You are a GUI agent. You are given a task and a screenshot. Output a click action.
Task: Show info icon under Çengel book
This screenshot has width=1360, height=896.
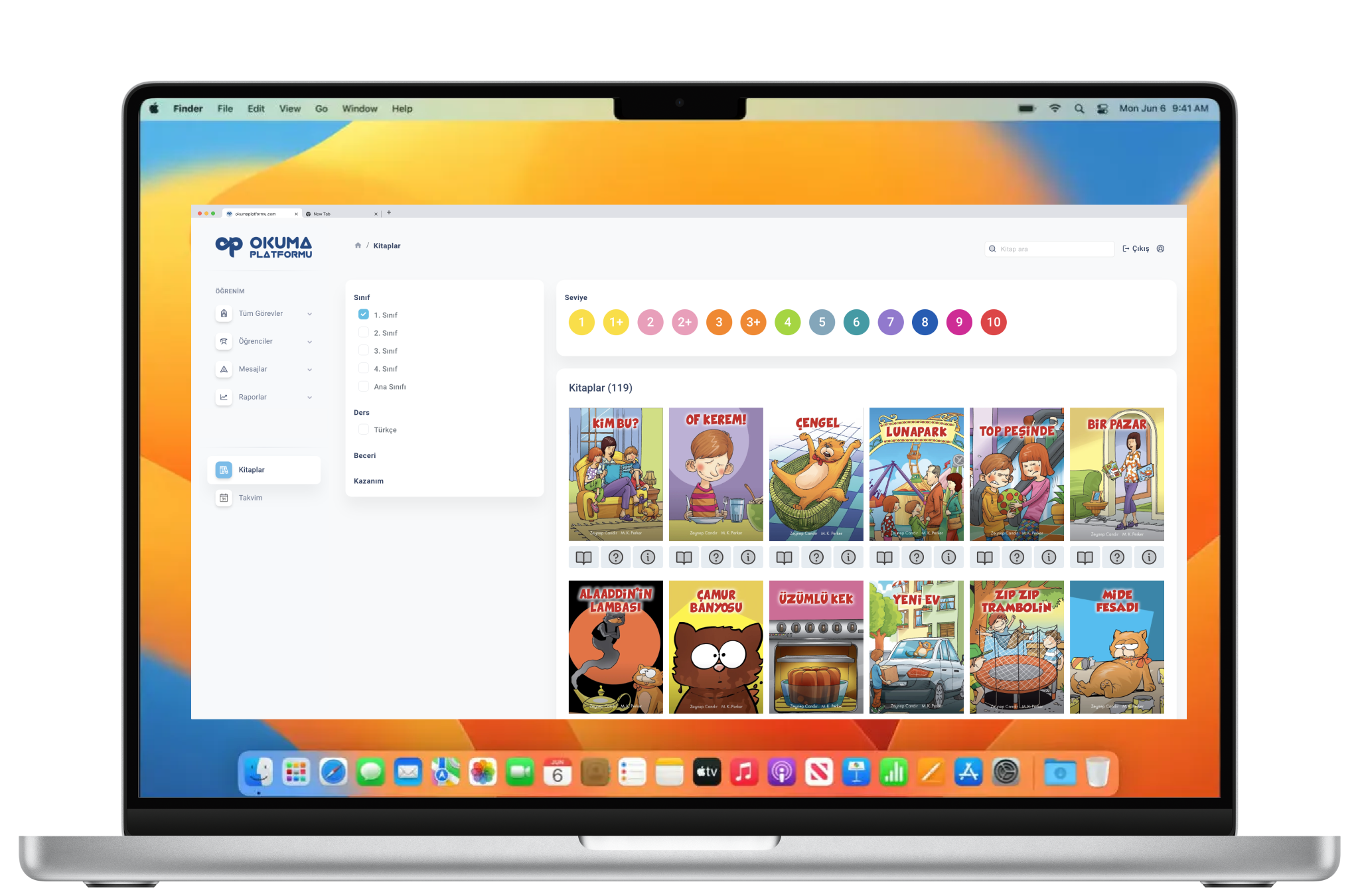click(848, 558)
